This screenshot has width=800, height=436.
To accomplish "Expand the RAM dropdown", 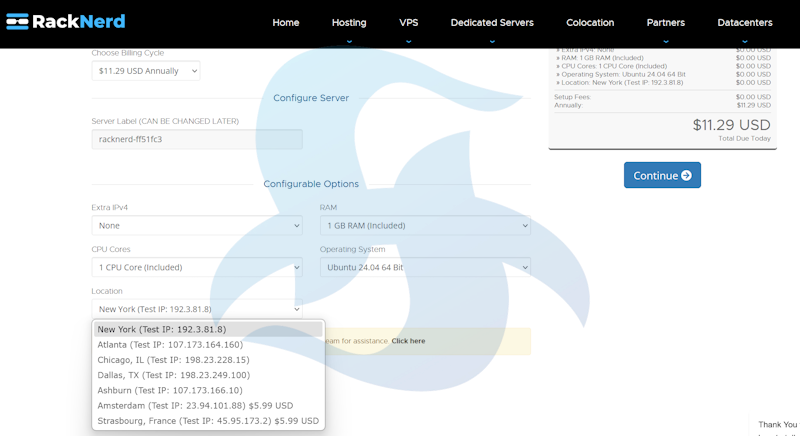I will [424, 226].
